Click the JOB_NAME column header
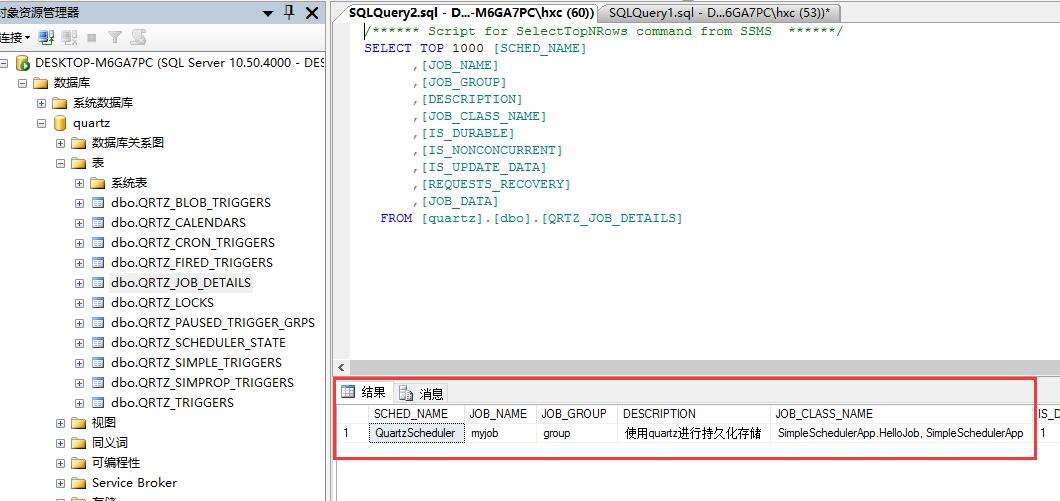Image resolution: width=1060 pixels, height=501 pixels. pyautogui.click(x=501, y=413)
